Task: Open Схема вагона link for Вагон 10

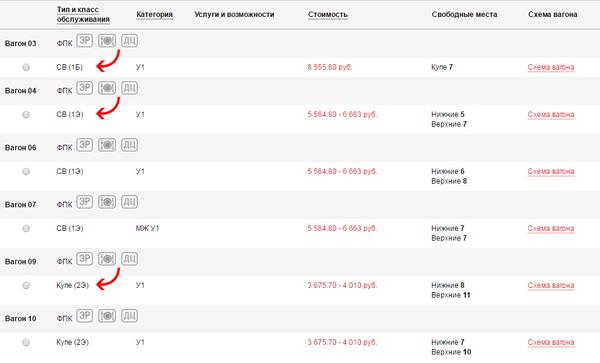Action: click(551, 343)
